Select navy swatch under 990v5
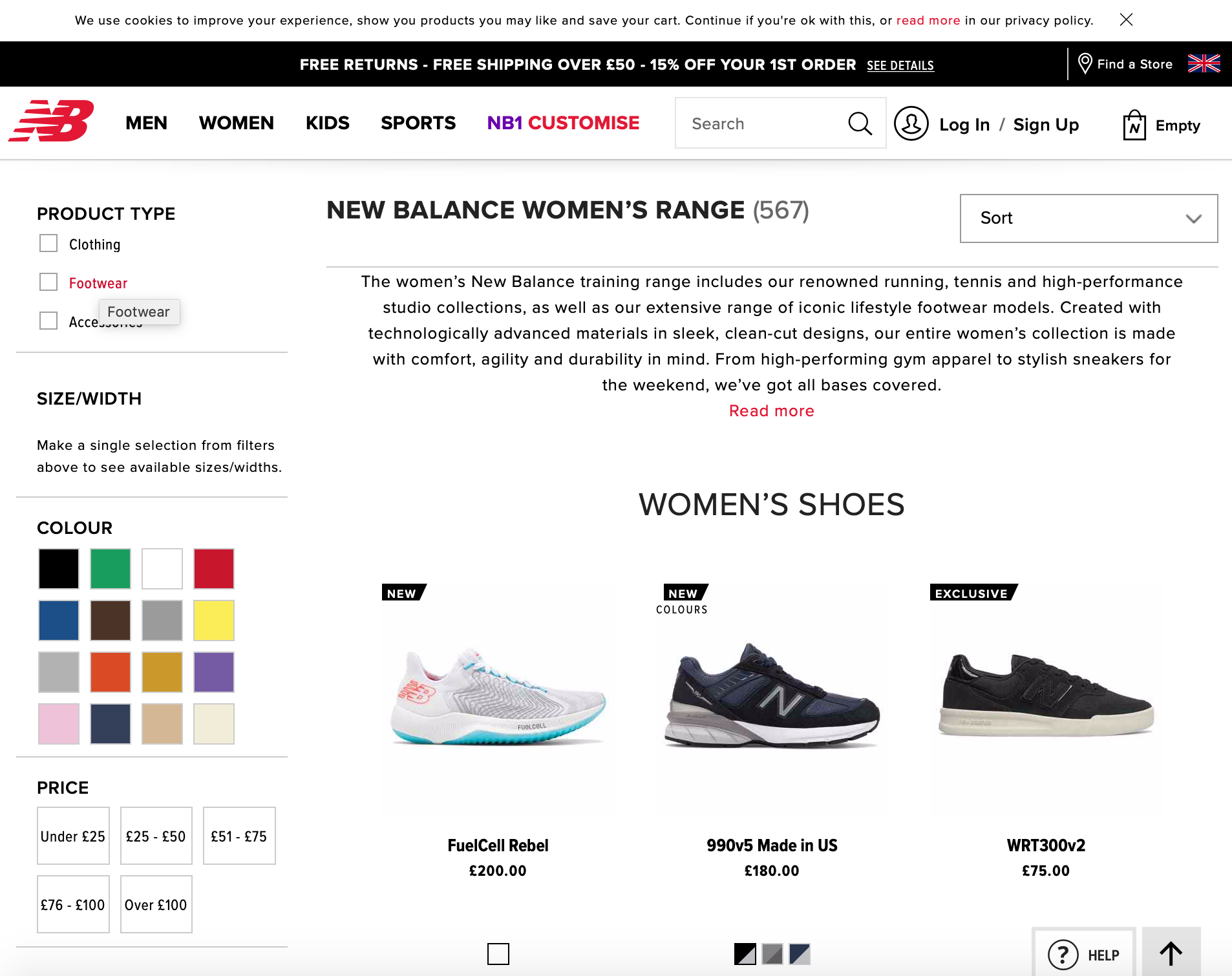Image resolution: width=1232 pixels, height=976 pixels. [x=800, y=953]
